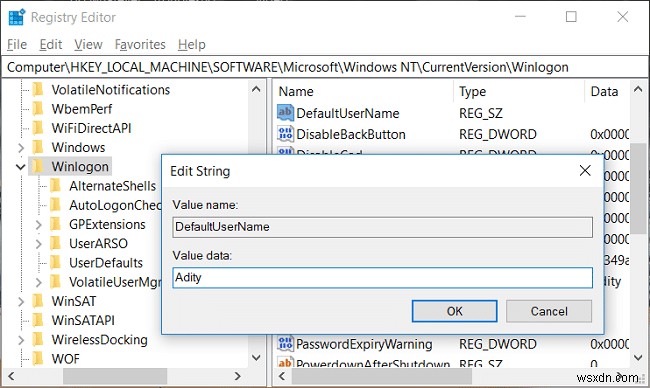
Task: Expand the GPExtensions subkey
Action: pyautogui.click(x=39, y=225)
